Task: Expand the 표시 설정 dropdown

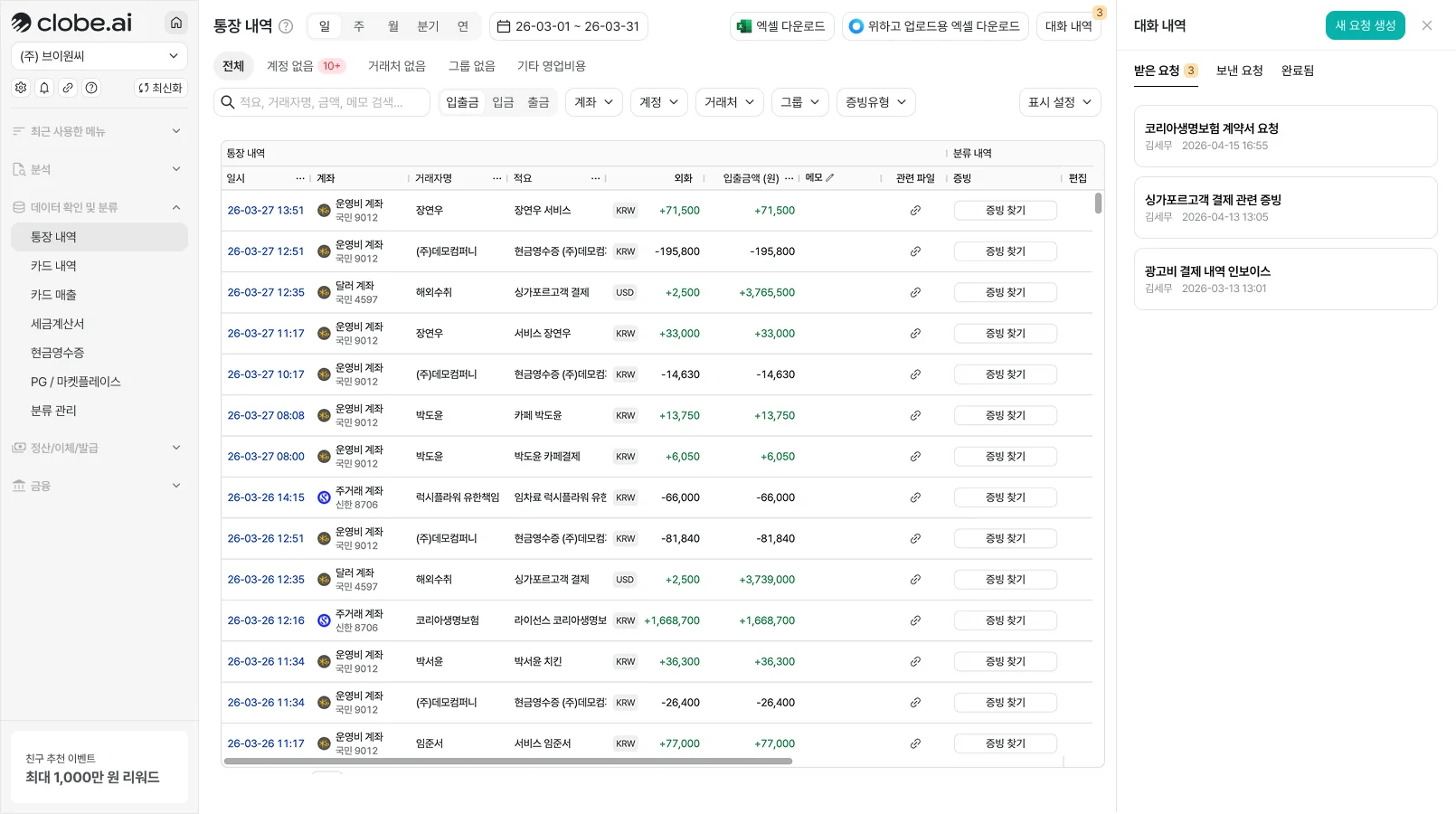Action: pyautogui.click(x=1059, y=102)
